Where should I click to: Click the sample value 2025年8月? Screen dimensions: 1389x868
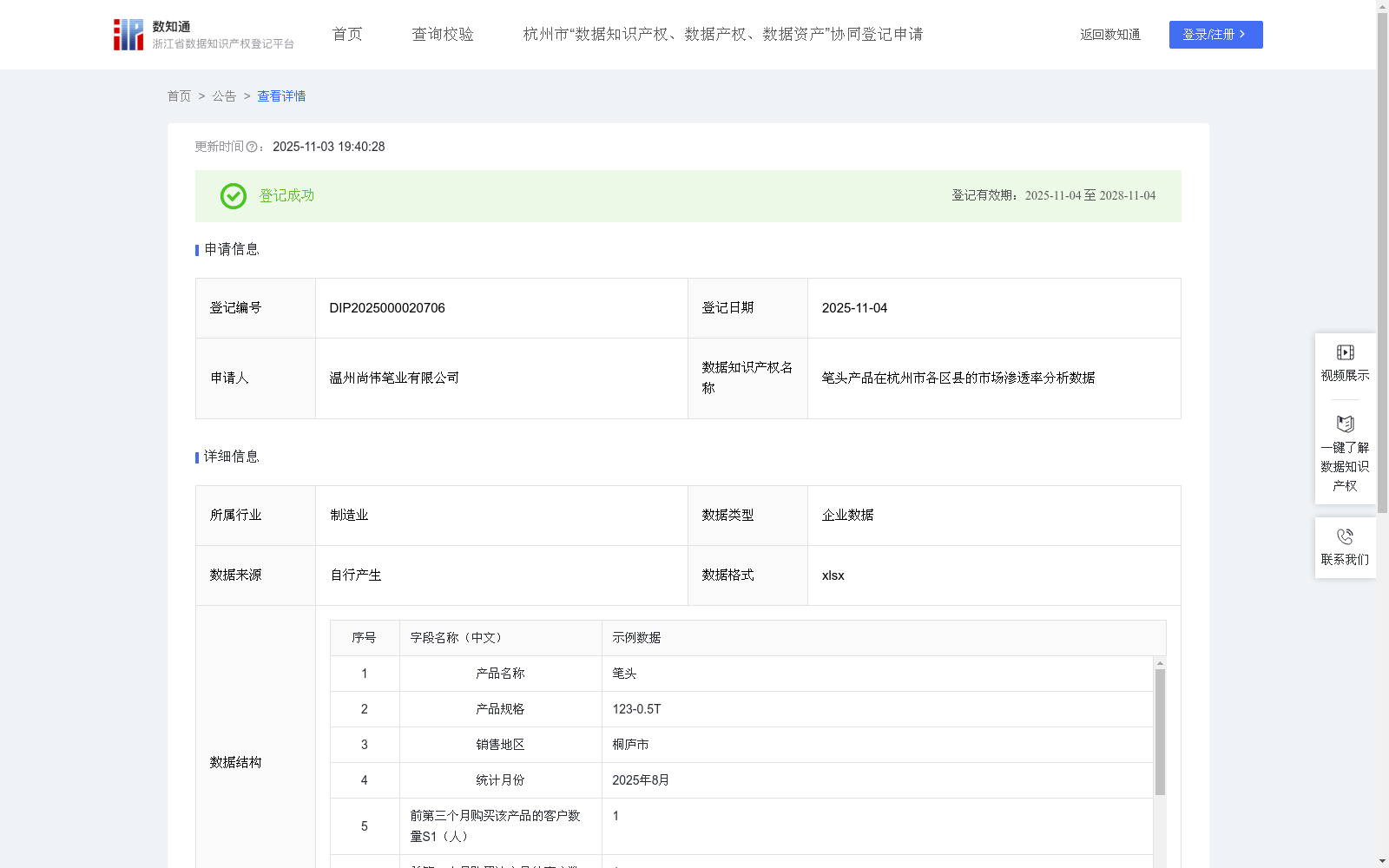coord(641,780)
